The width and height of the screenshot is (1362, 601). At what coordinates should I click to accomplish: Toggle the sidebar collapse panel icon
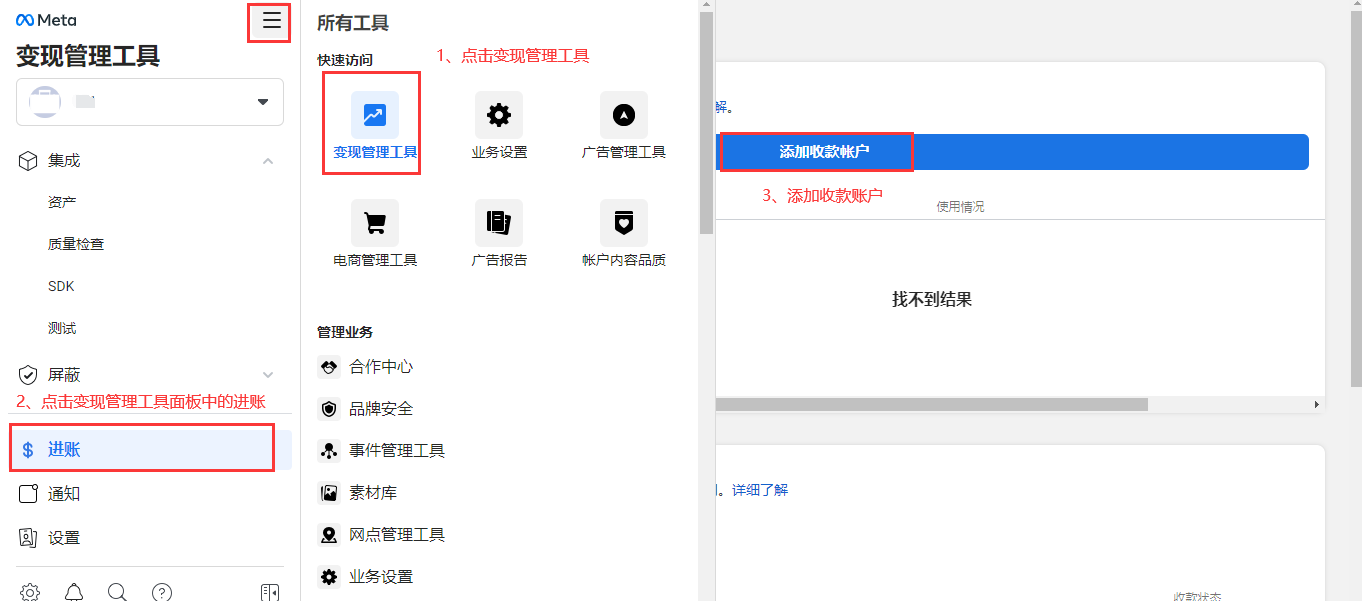pos(270,592)
